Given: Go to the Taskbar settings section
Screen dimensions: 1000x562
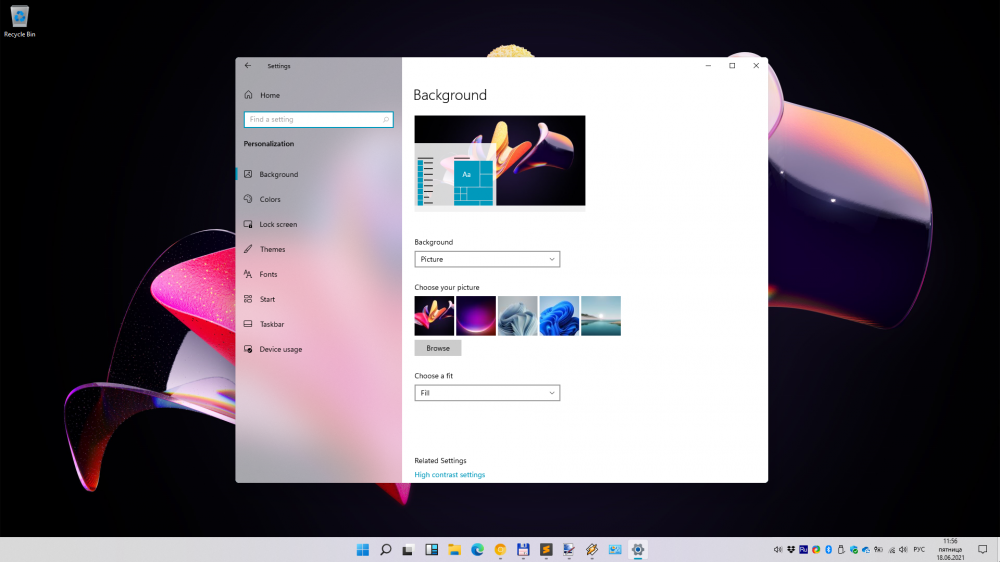Looking at the screenshot, I should coord(271,324).
